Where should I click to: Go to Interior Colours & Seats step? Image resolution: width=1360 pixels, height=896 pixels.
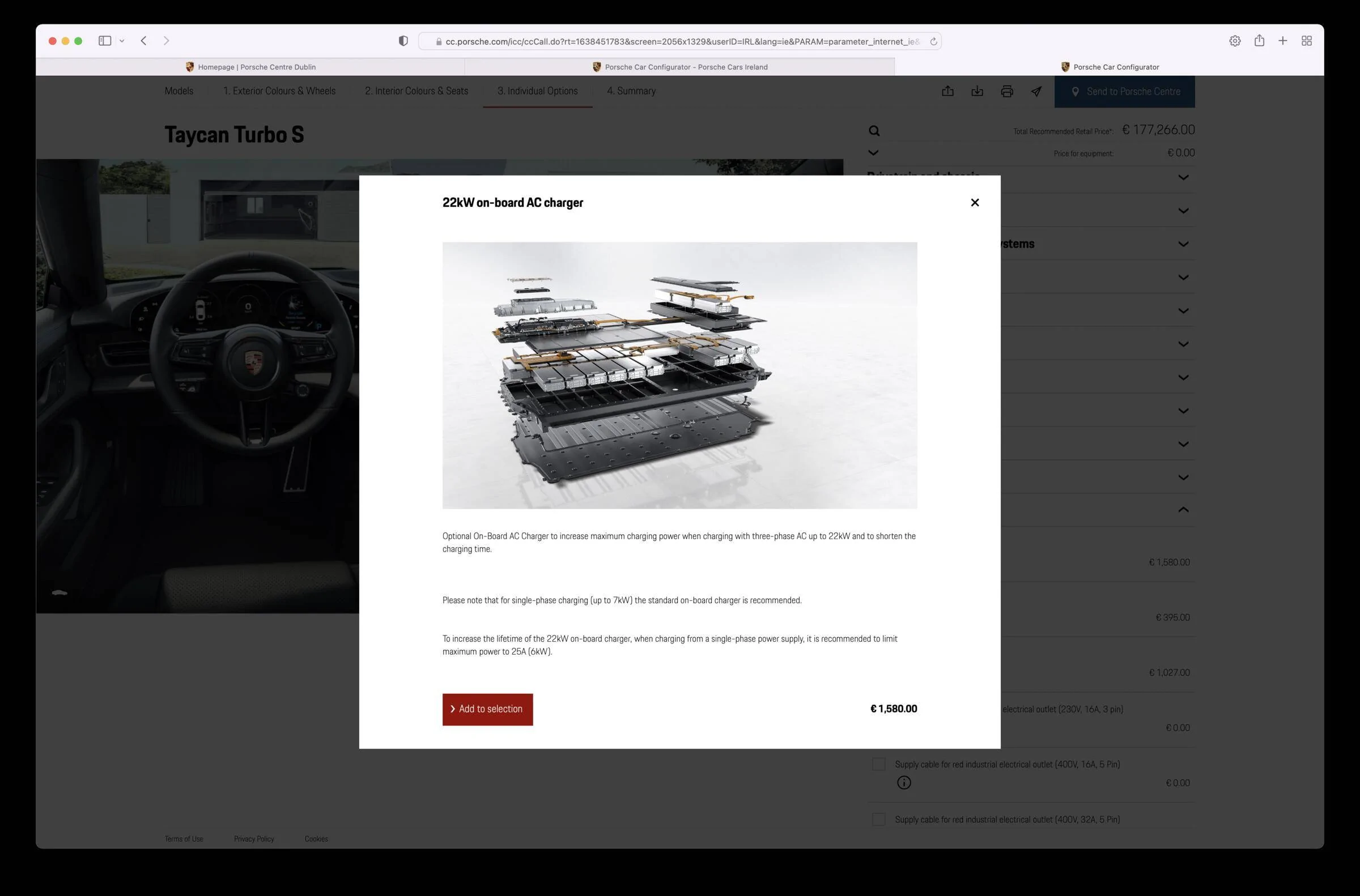tap(416, 91)
